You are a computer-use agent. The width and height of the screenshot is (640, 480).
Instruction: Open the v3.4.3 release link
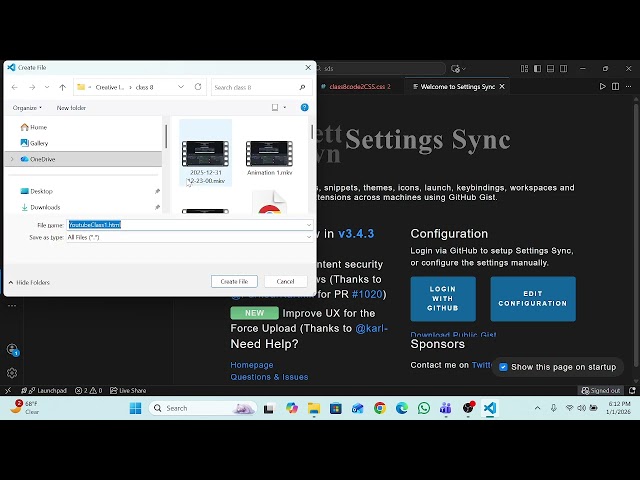point(356,233)
